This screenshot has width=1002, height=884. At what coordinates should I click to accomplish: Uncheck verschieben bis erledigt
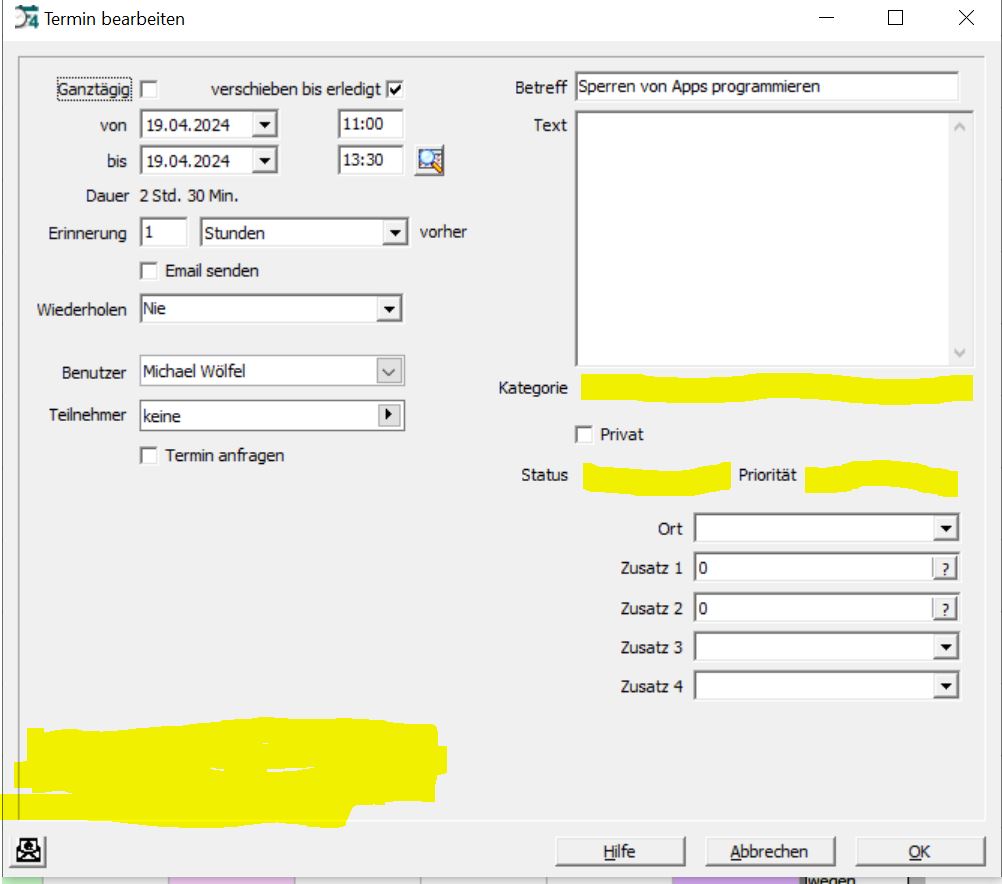[395, 90]
